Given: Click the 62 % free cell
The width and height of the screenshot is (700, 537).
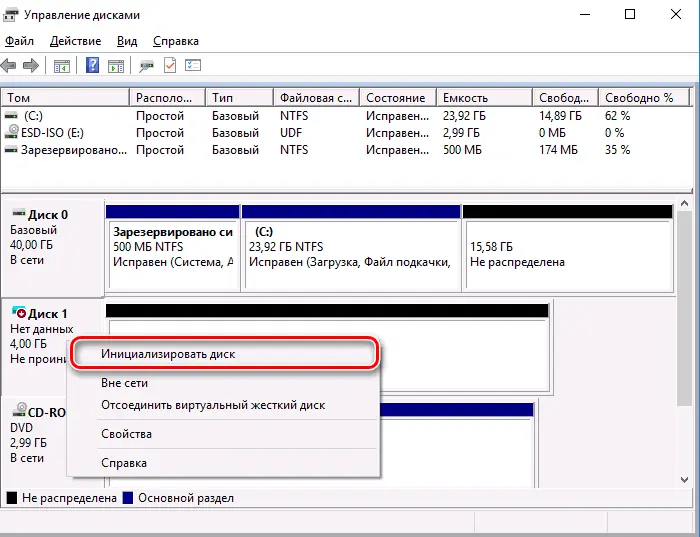Looking at the screenshot, I should [617, 116].
